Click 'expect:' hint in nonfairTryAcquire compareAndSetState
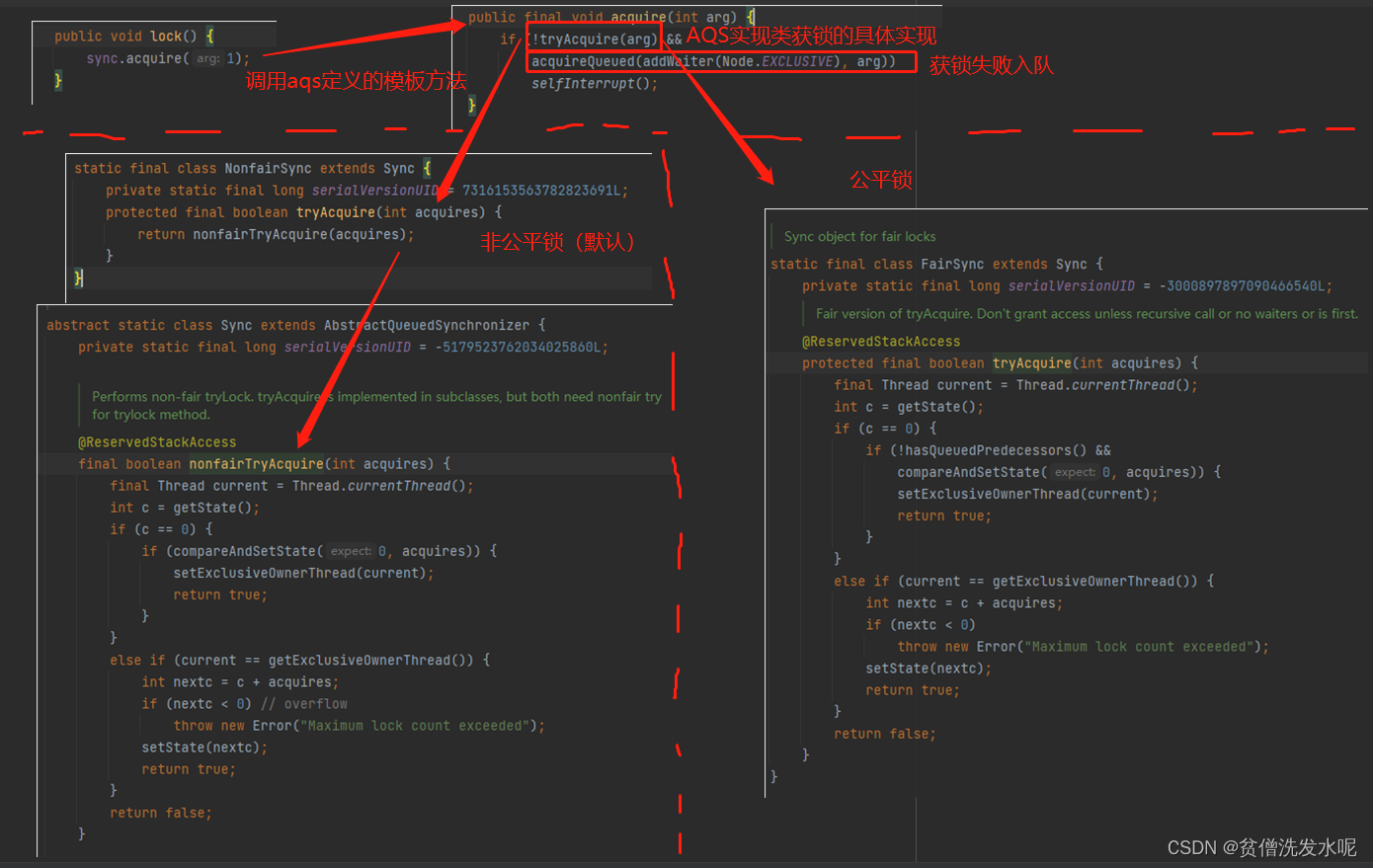This screenshot has height=868, width=1373. tap(351, 551)
